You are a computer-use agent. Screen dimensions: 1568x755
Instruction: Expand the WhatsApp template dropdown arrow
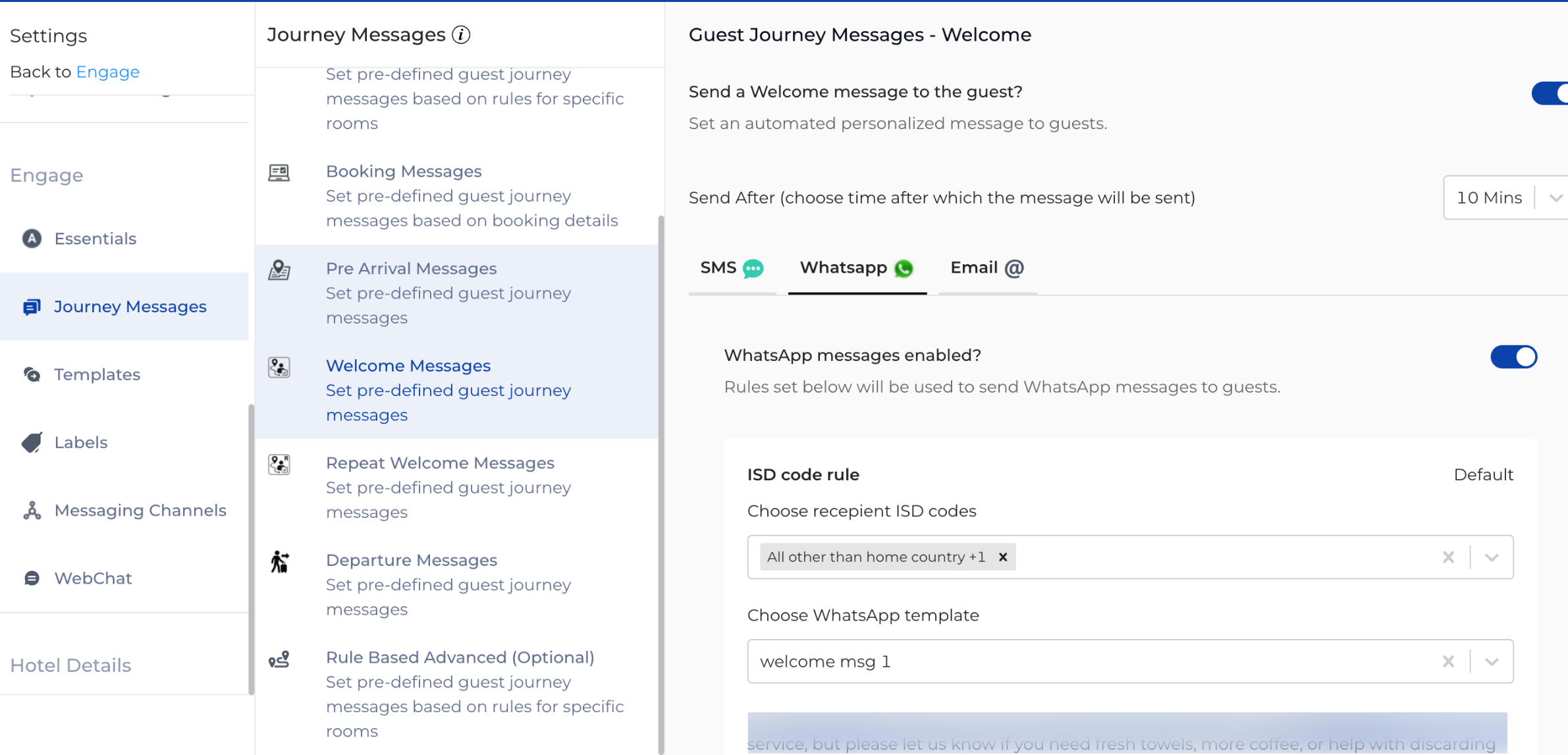coord(1492,661)
